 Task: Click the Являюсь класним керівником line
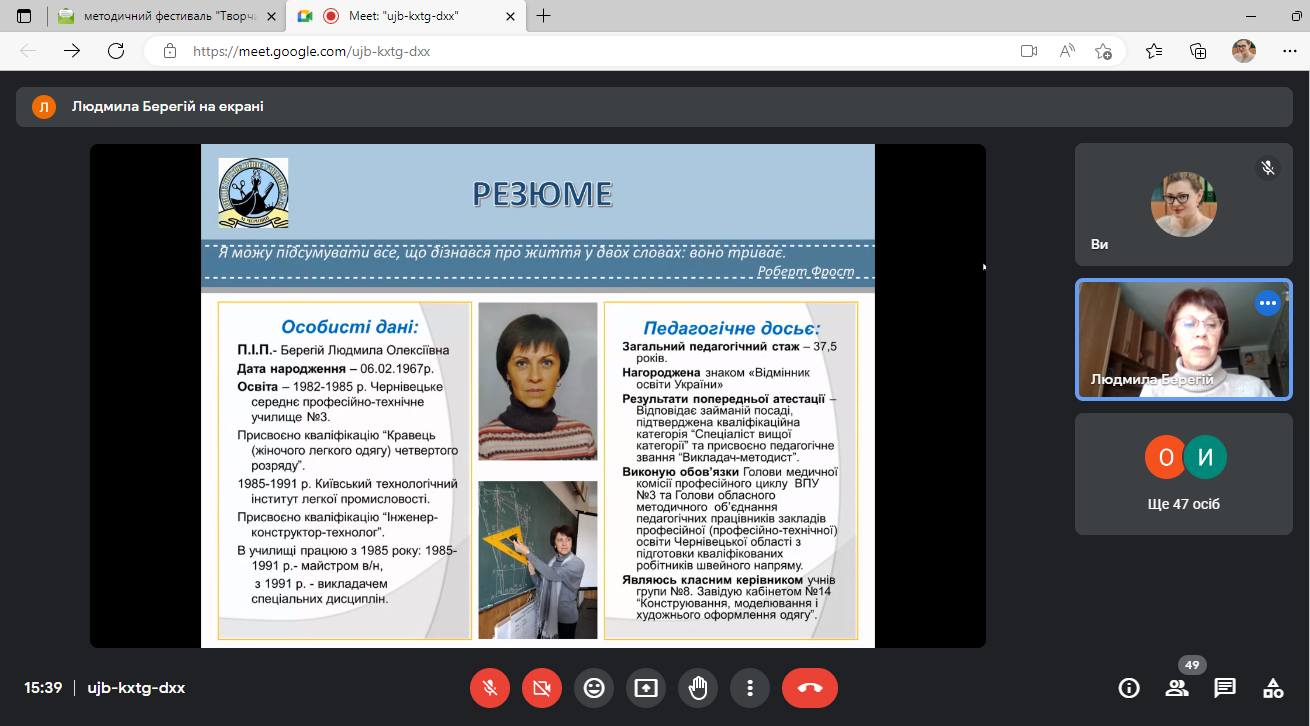tap(729, 597)
